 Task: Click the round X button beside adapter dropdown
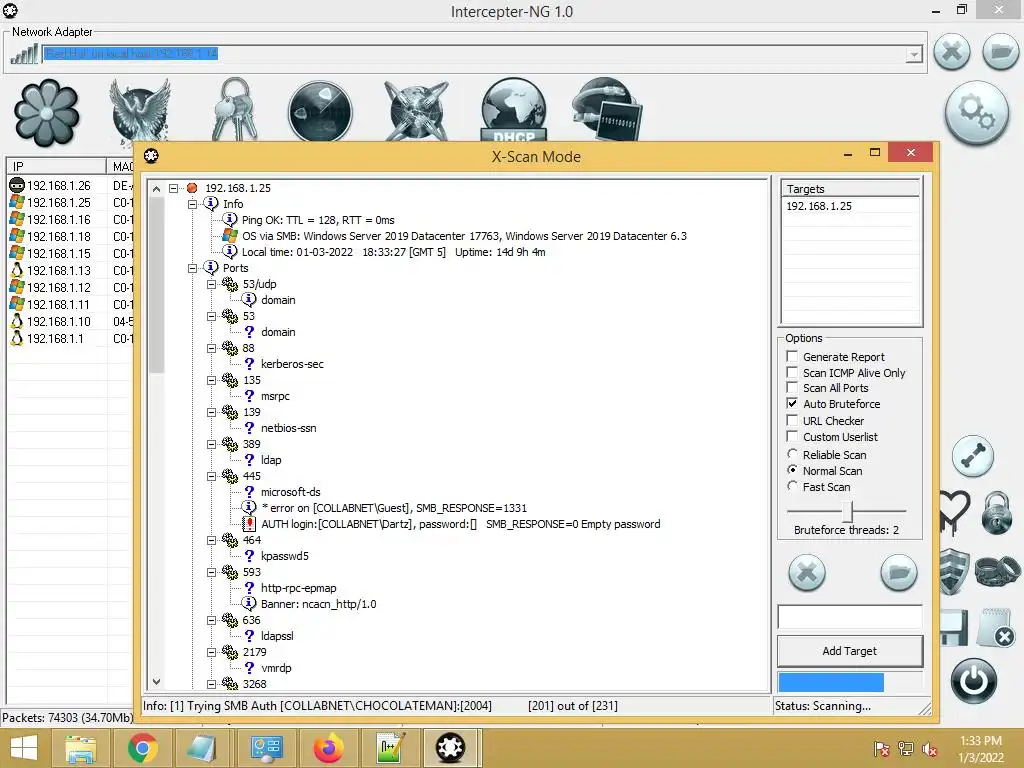pyautogui.click(x=952, y=52)
